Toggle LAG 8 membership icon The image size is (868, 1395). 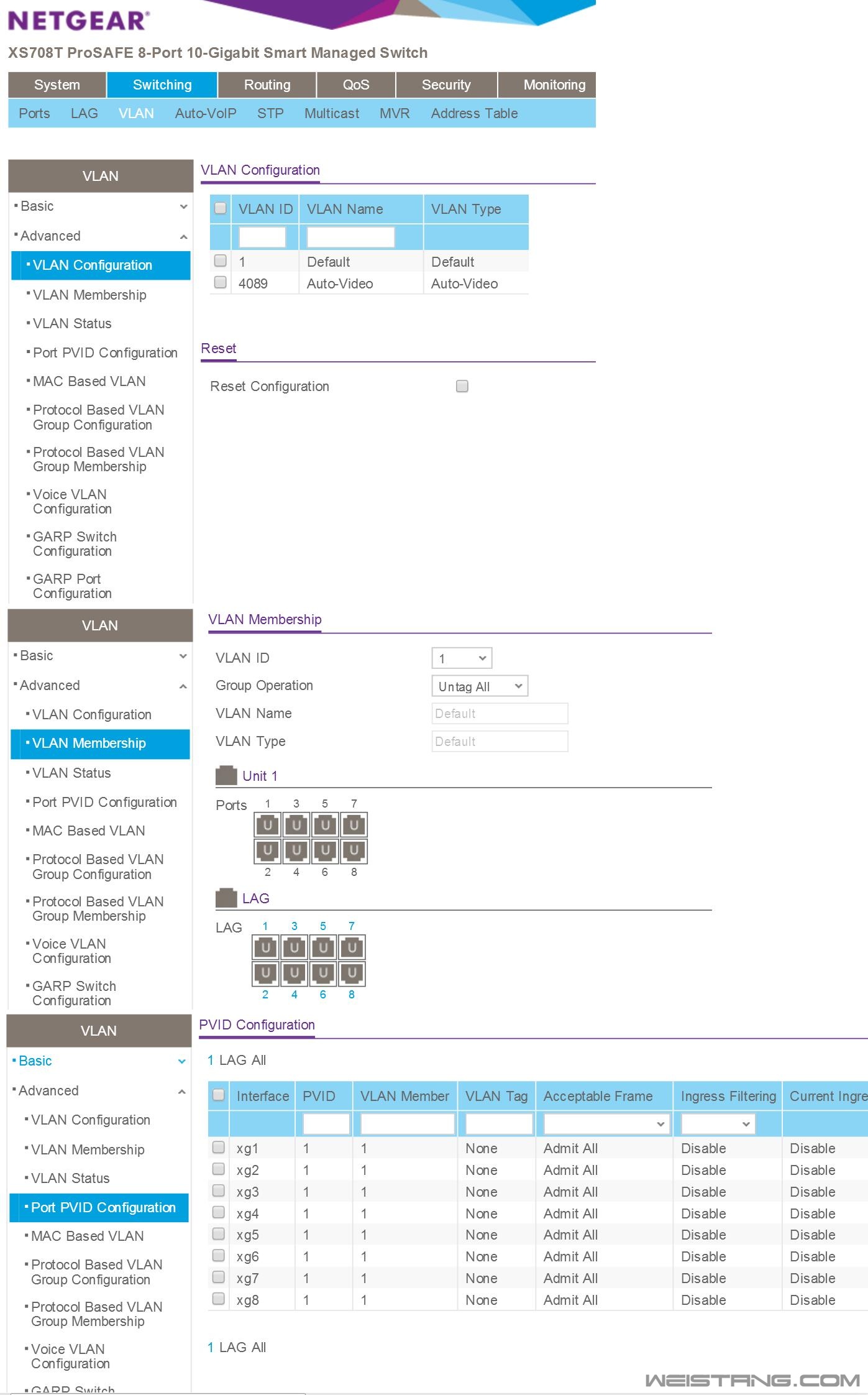click(x=352, y=973)
